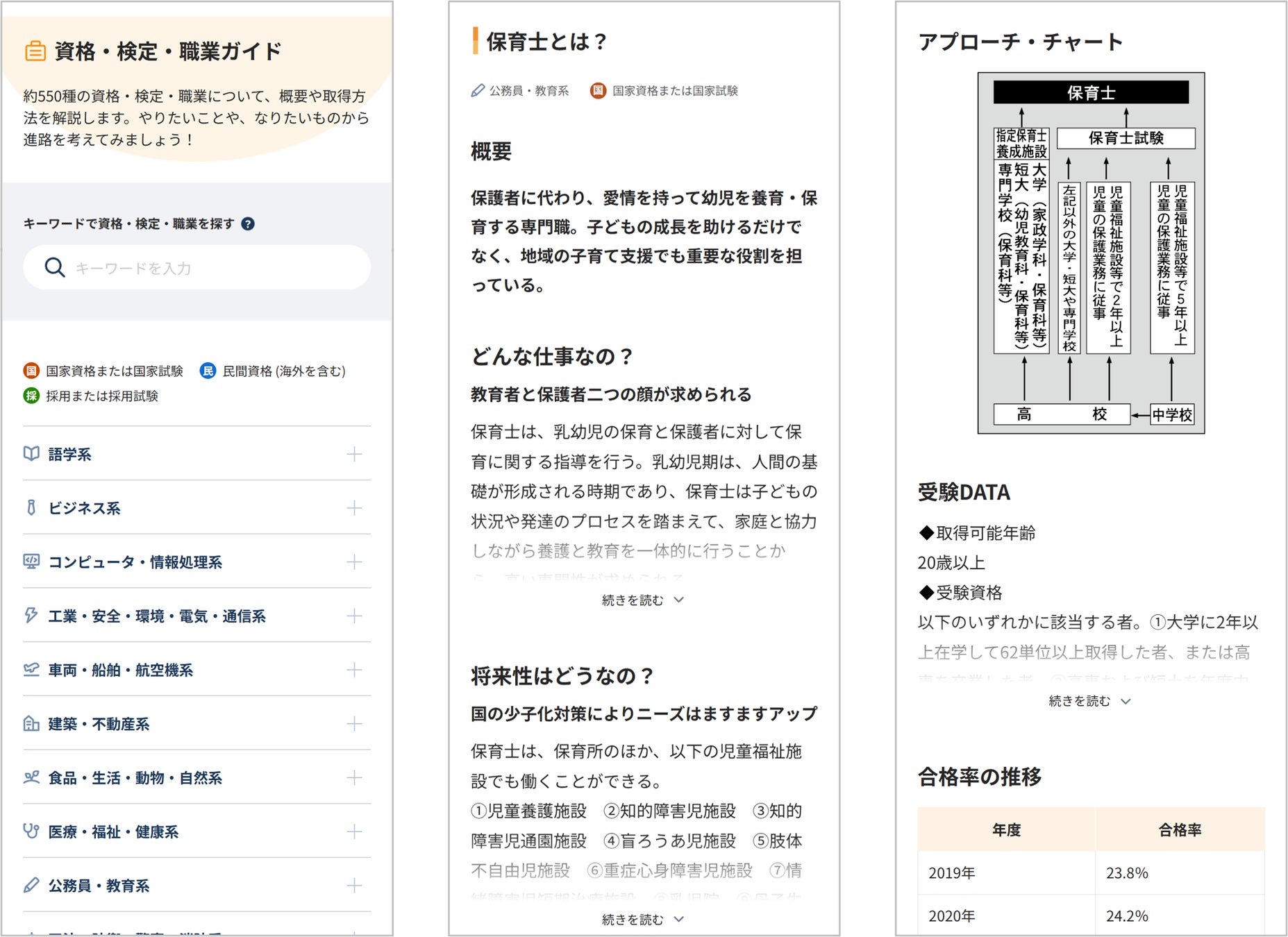Open the 医療・福祉・健康系 category label
1288x937 pixels.
point(113,832)
